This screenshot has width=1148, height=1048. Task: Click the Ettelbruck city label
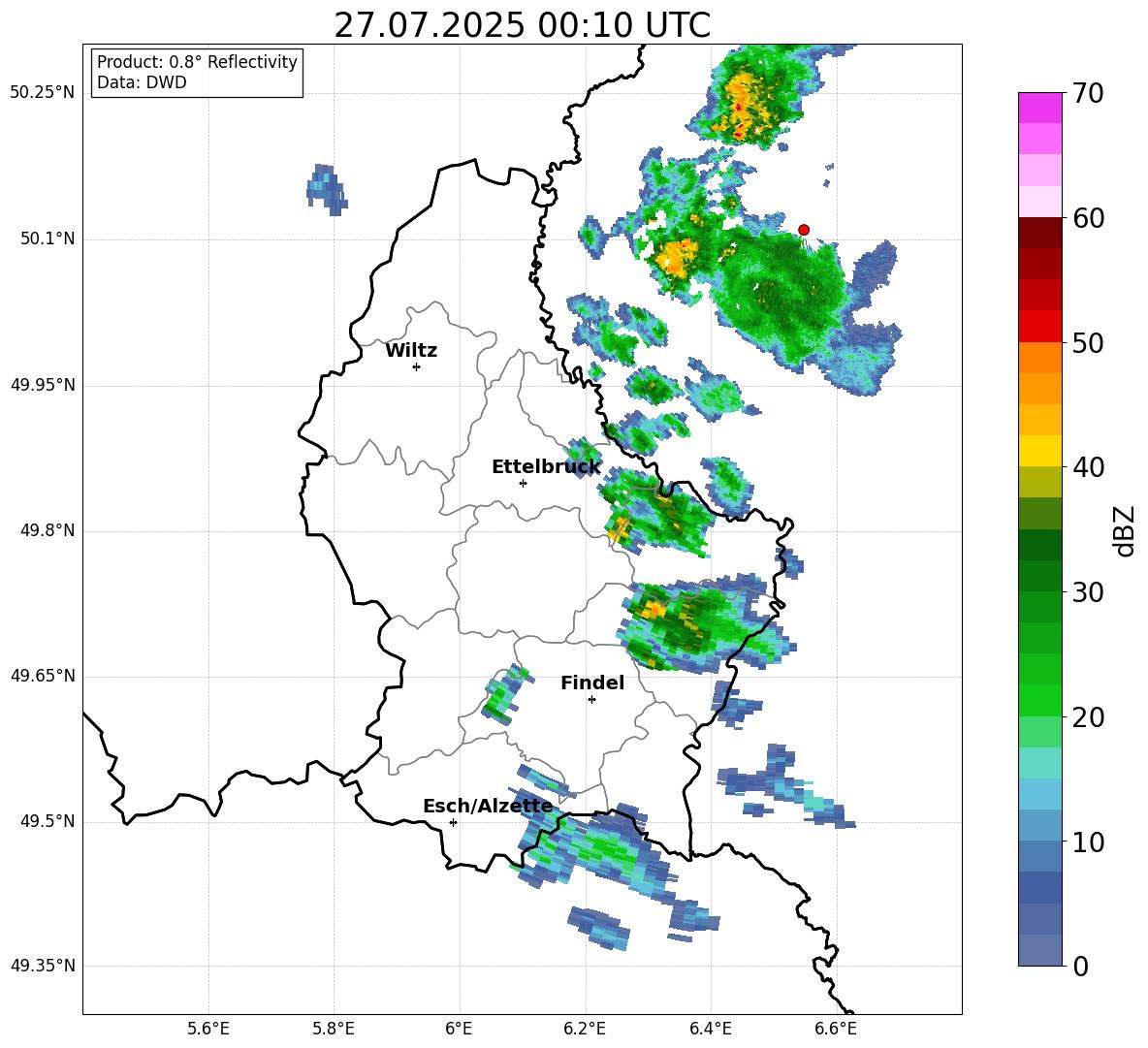pyautogui.click(x=546, y=467)
